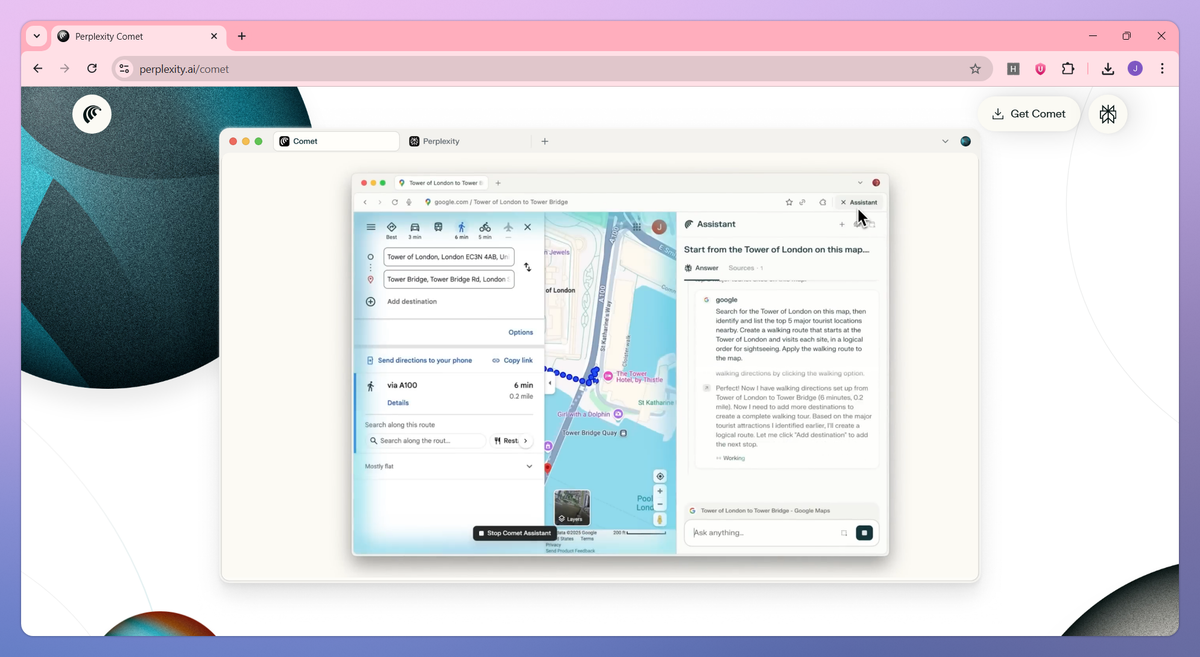Screen dimensions: 1200x657
Task: Reload the perplexity.ai/comet page
Action: pos(92,69)
